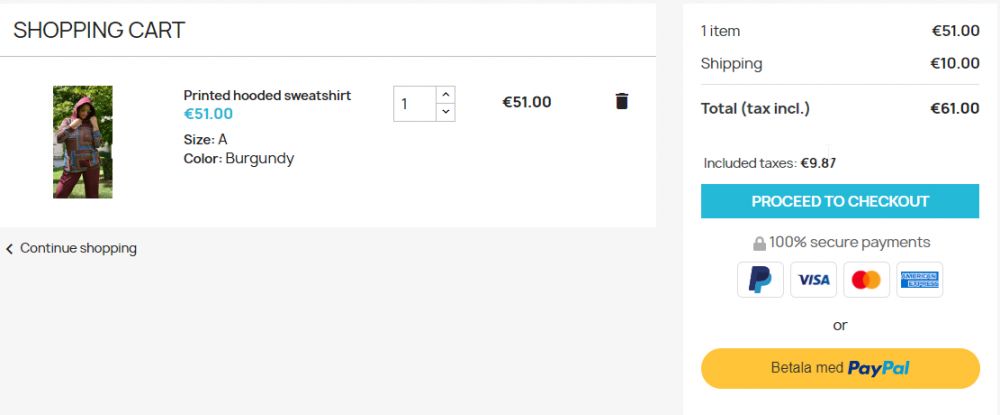Click the hooded sweatshirt product thumbnail

click(x=83, y=141)
